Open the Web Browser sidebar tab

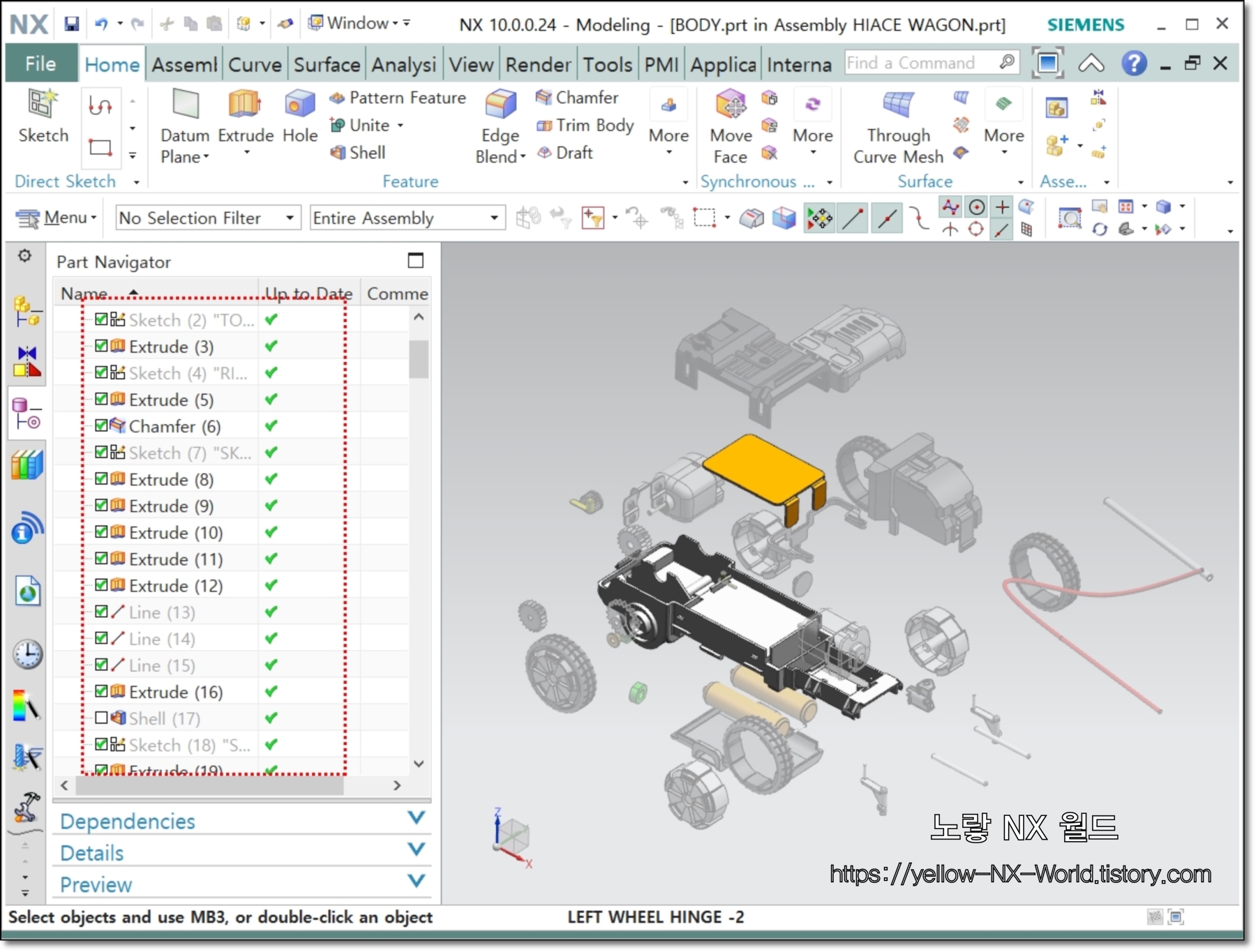click(x=27, y=591)
